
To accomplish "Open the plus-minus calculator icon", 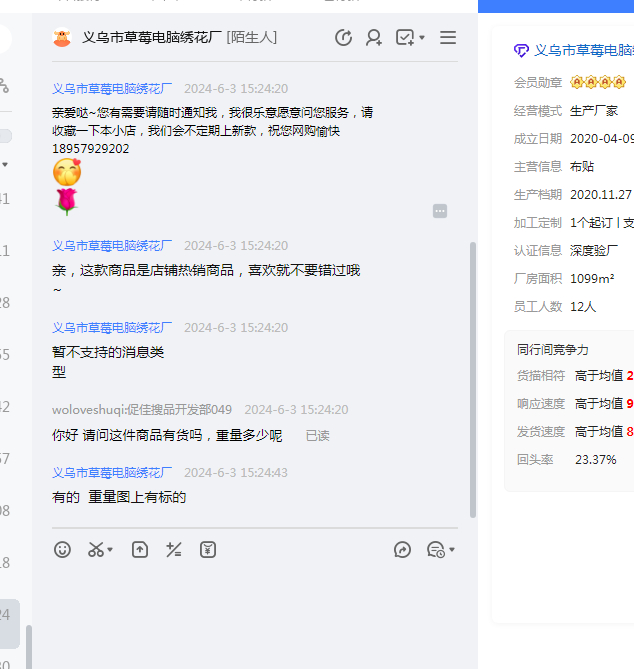I will [x=174, y=550].
